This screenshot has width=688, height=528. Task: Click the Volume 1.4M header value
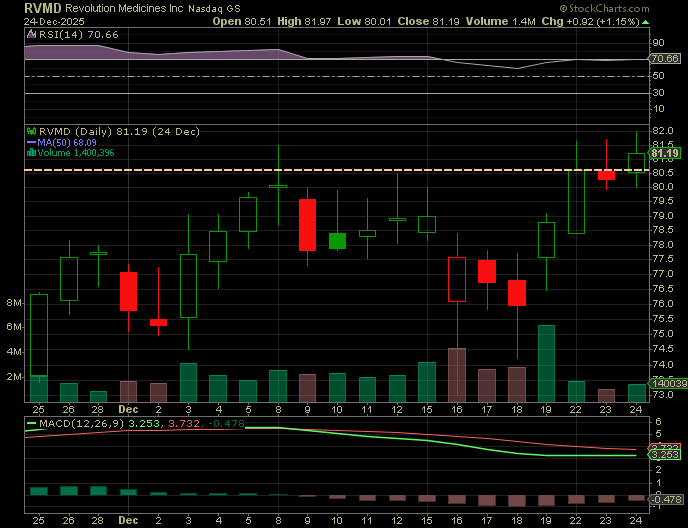(x=501, y=22)
